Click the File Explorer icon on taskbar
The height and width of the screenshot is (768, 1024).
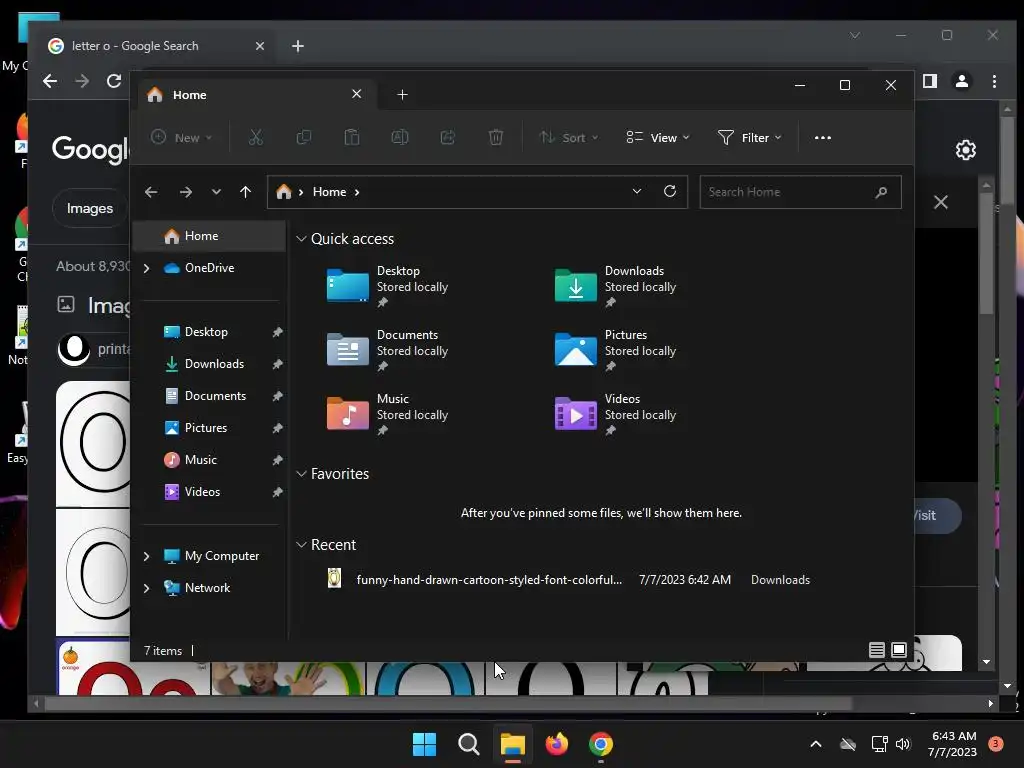click(x=513, y=744)
